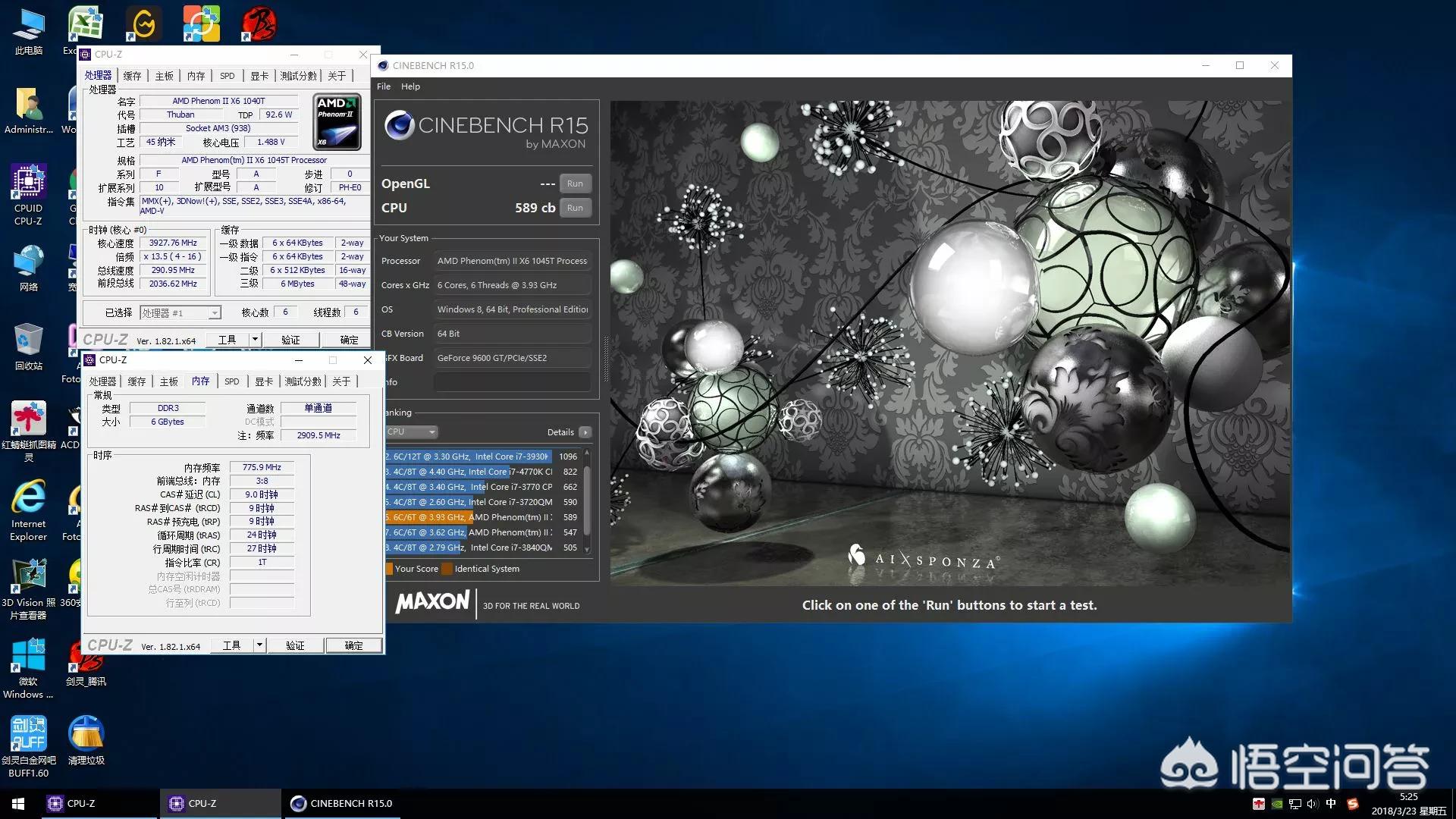Select i7-3930K ranking entry scoring 1096

click(484, 457)
